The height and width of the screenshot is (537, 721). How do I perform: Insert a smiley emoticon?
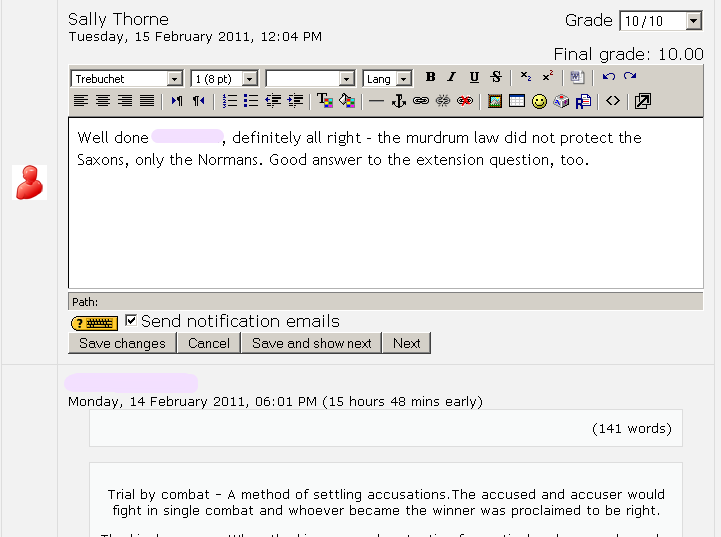pos(539,101)
